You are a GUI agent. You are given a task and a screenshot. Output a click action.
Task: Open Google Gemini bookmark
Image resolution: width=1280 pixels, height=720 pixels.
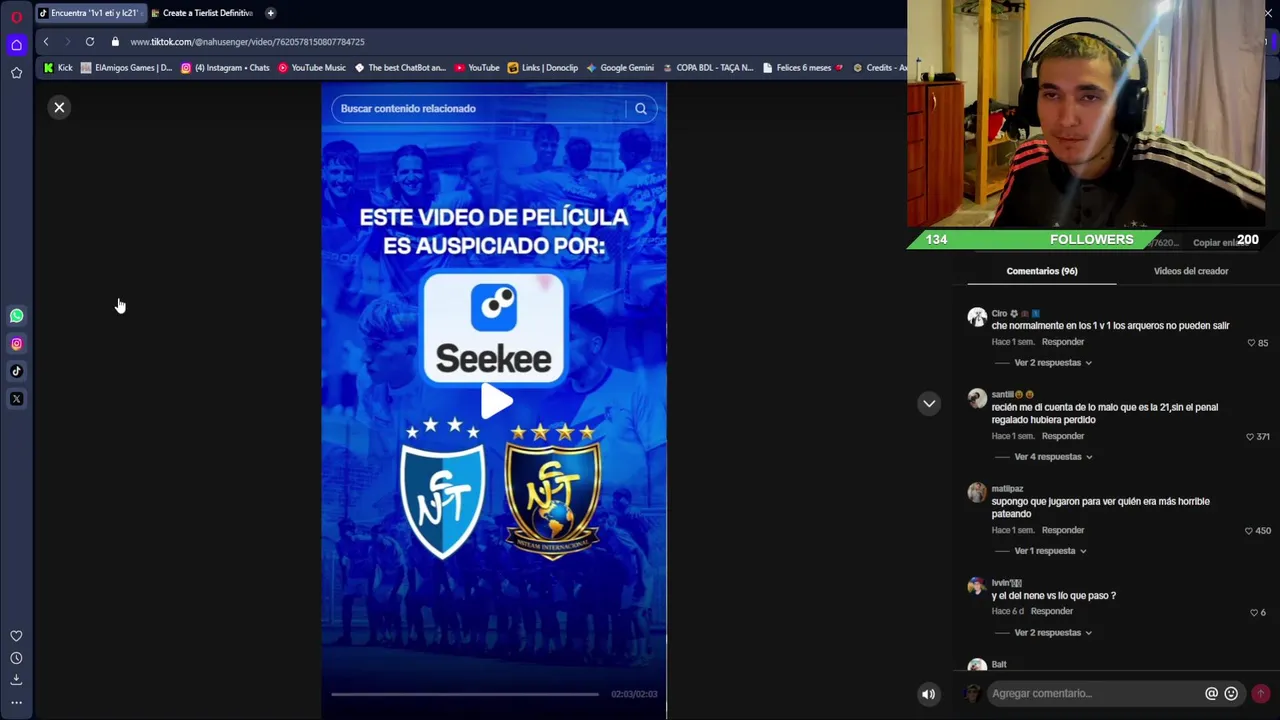tap(620, 68)
